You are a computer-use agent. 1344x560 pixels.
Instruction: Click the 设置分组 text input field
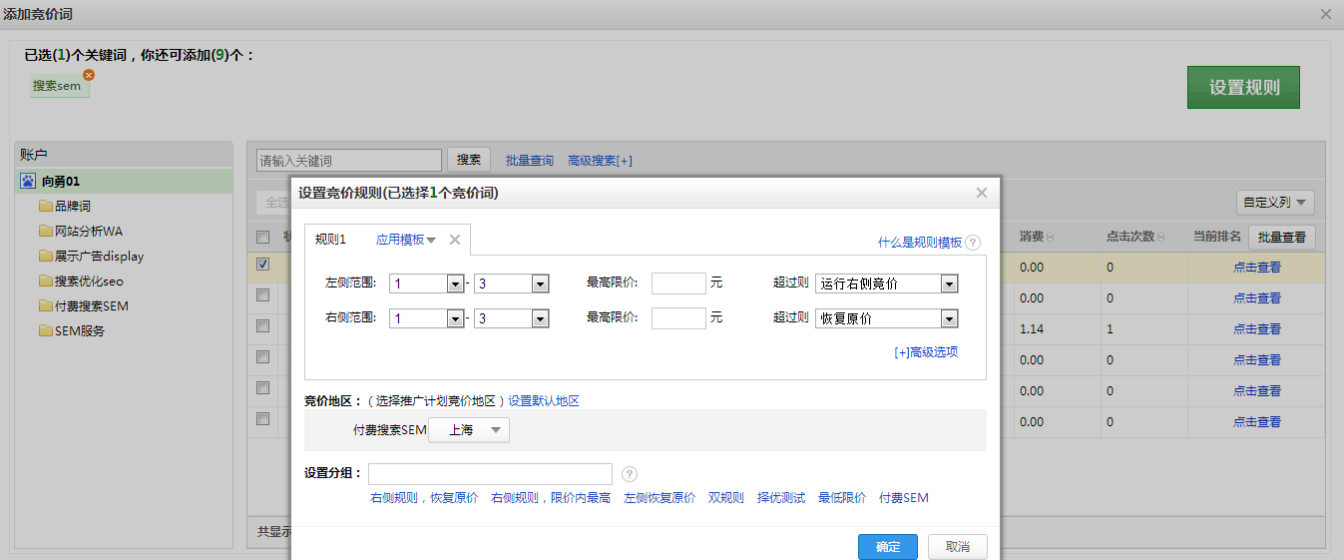[490, 474]
